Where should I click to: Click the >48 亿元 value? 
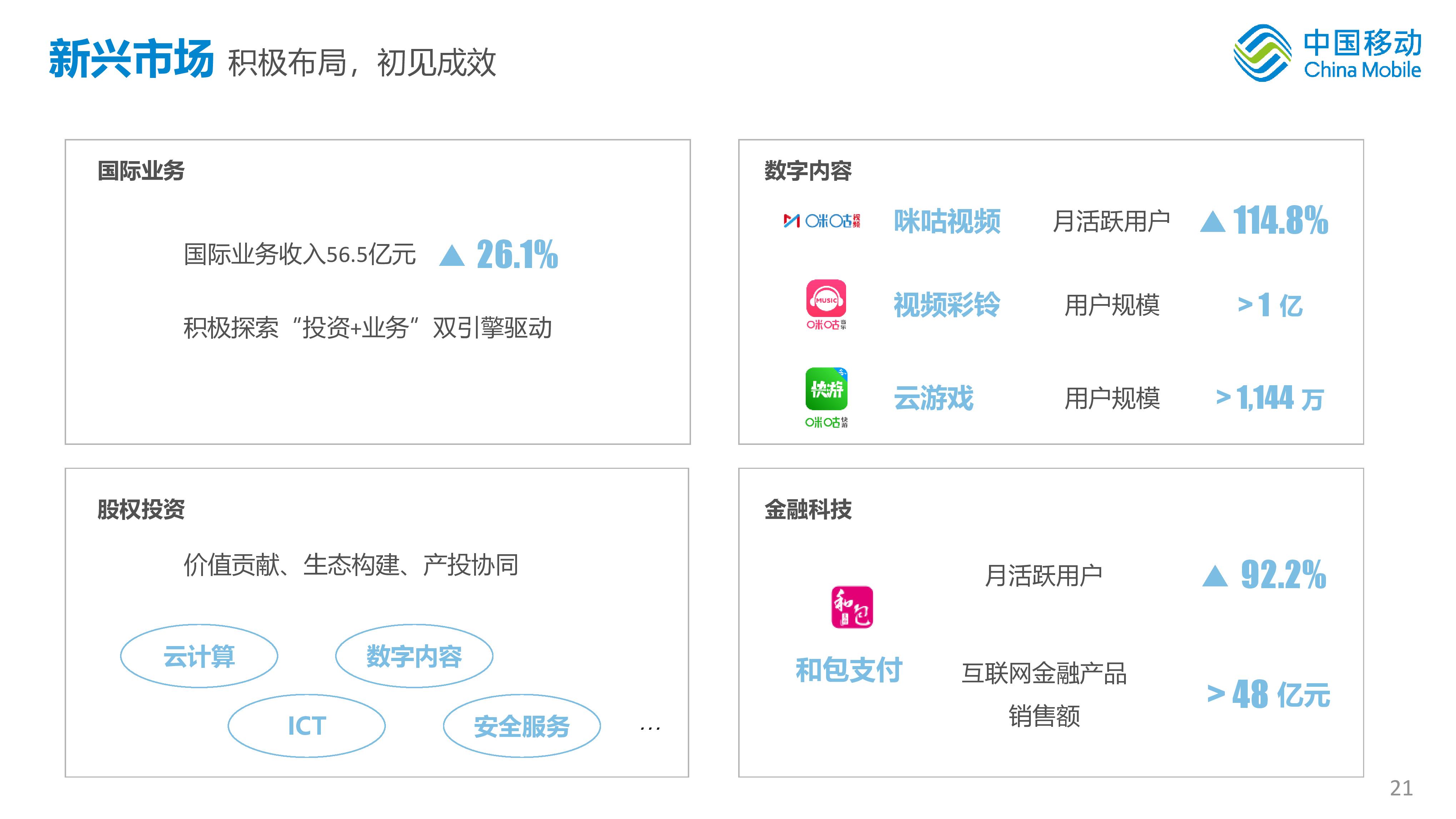[x=1268, y=694]
